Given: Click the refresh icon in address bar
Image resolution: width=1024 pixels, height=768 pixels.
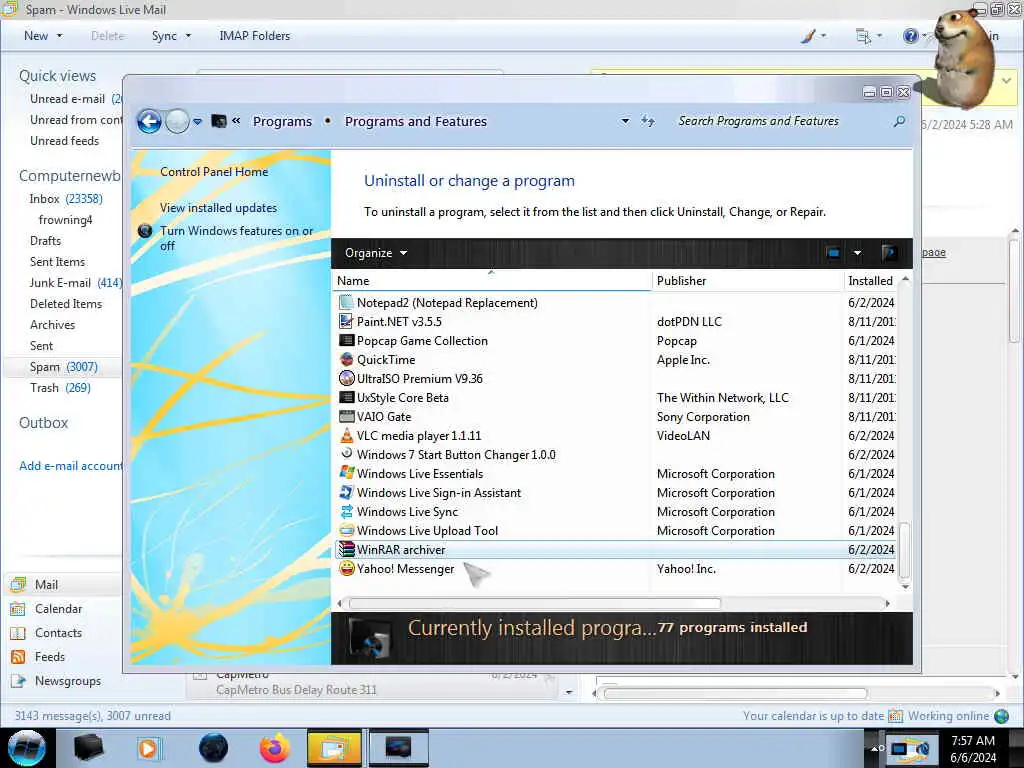Looking at the screenshot, I should point(647,121).
